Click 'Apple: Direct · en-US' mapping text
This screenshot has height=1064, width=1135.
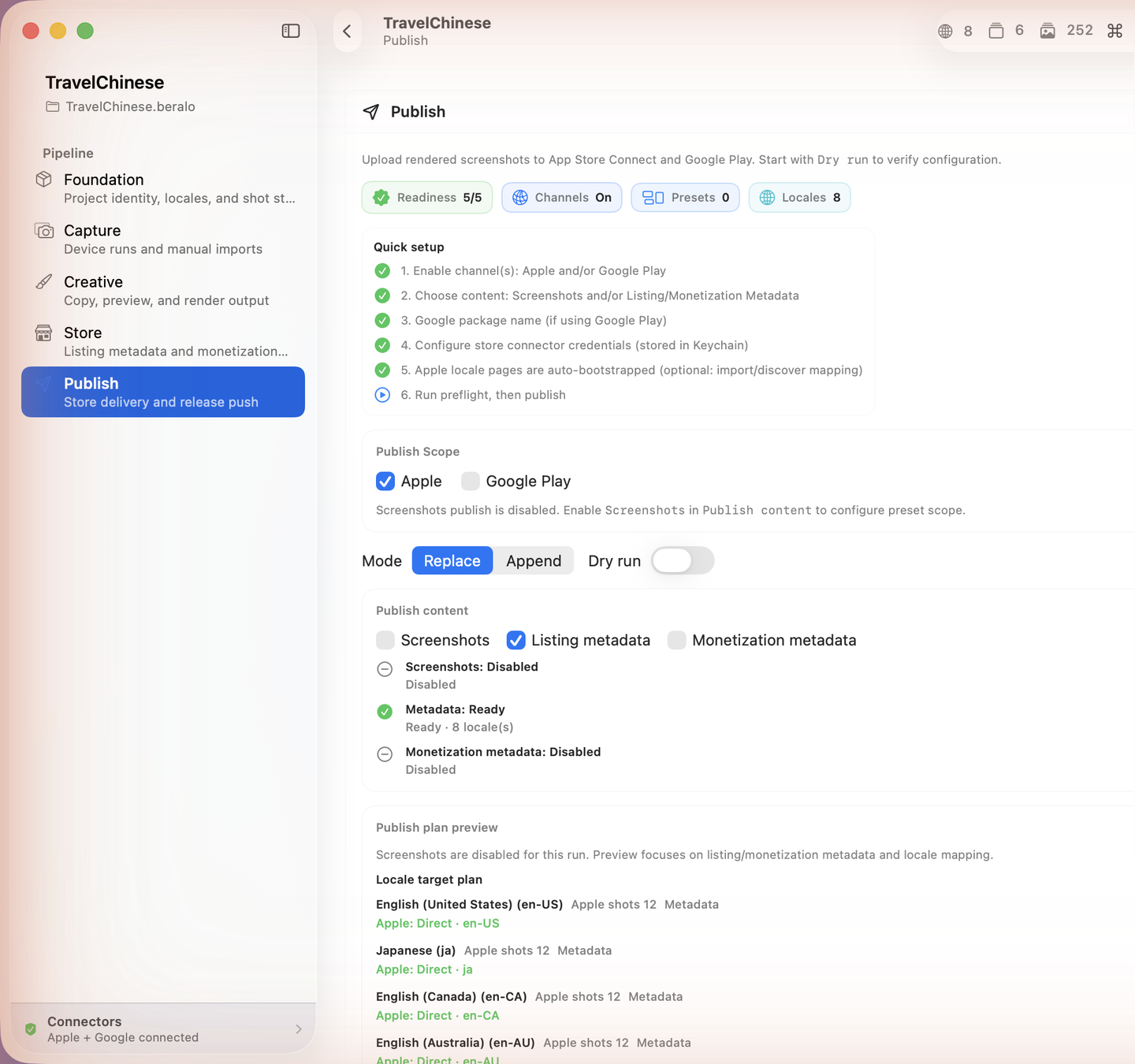(437, 923)
